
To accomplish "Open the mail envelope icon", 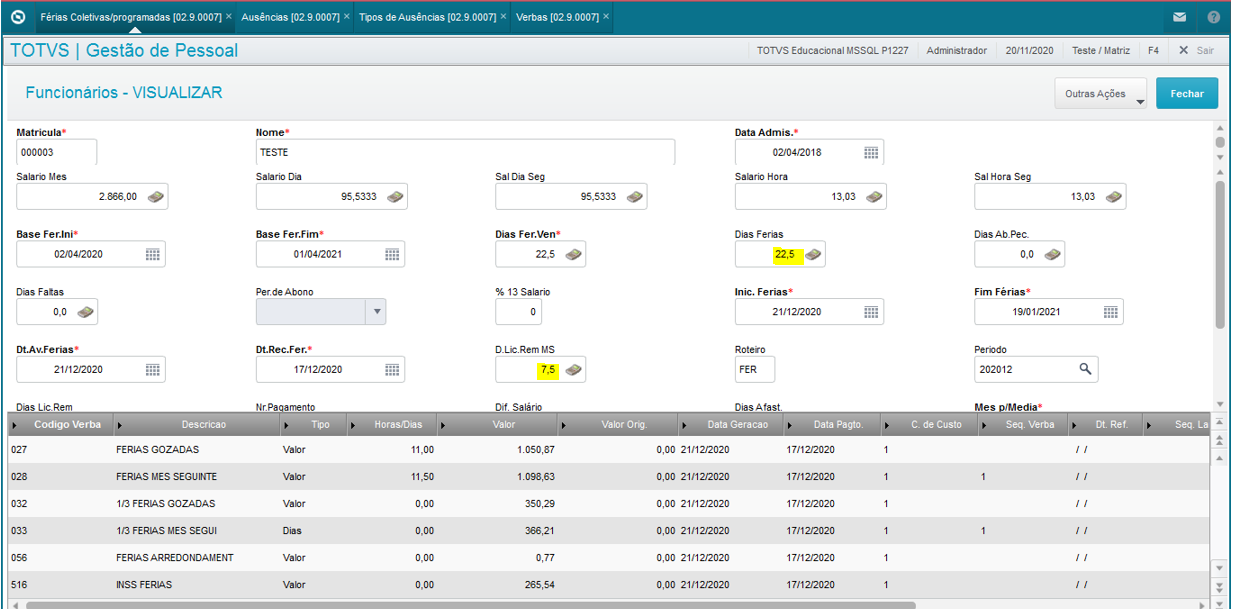I will pos(1180,17).
